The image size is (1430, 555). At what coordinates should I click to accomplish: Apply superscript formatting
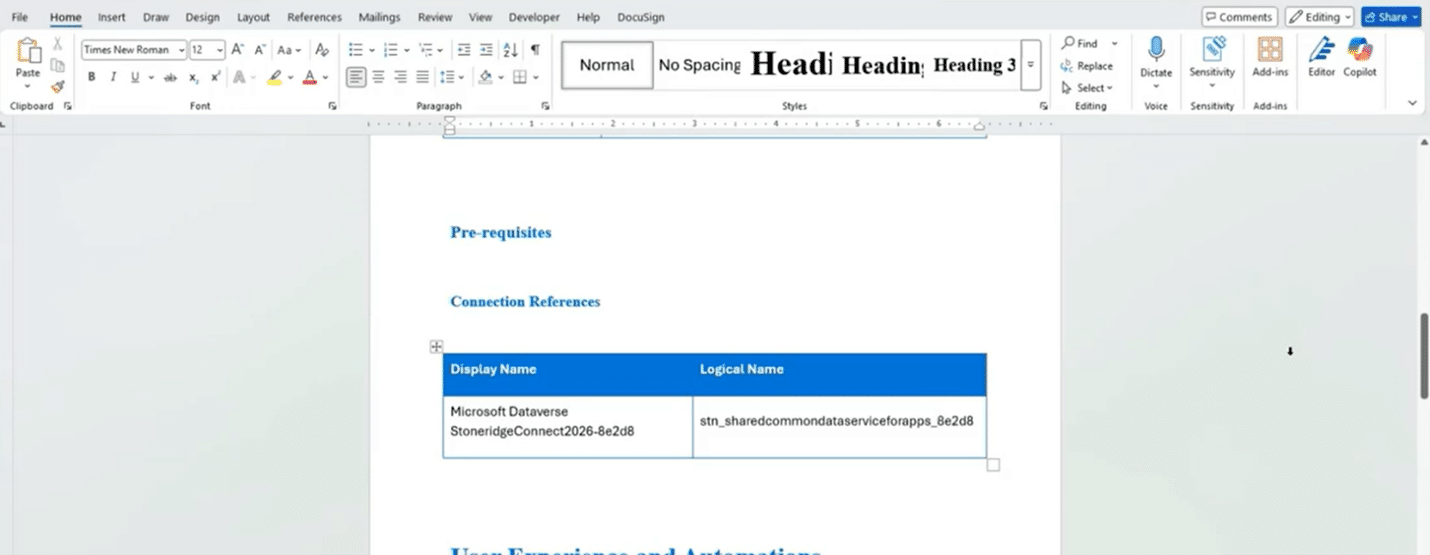pos(215,77)
